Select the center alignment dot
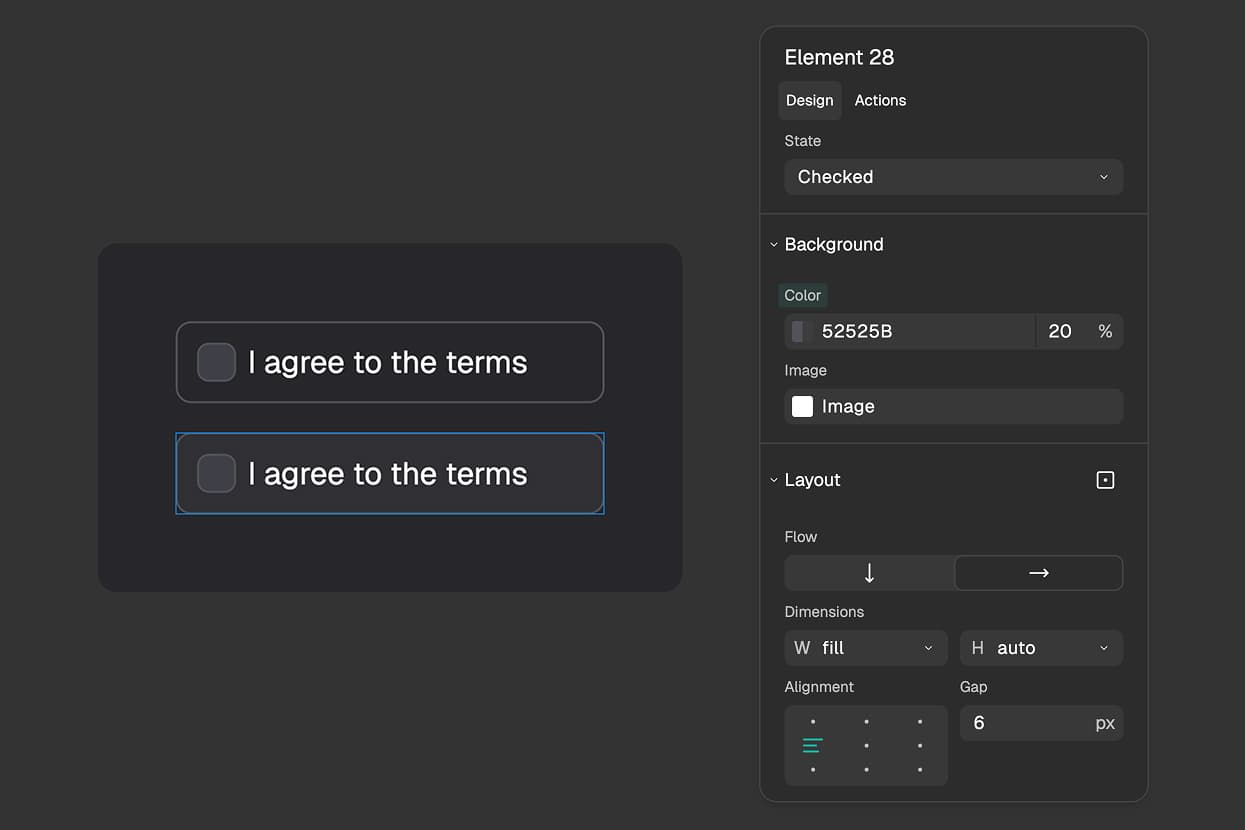Image resolution: width=1245 pixels, height=830 pixels. [866, 745]
